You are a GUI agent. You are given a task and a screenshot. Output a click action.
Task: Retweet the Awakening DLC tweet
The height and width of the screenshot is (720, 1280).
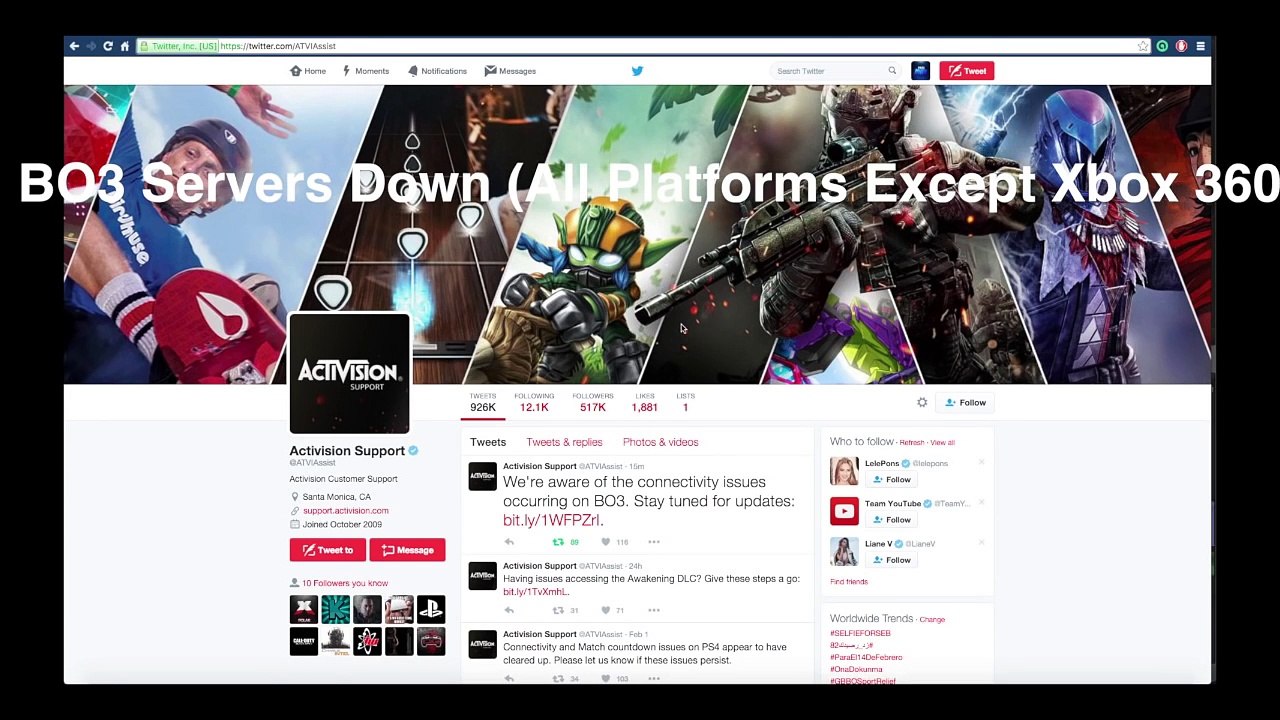pos(558,610)
